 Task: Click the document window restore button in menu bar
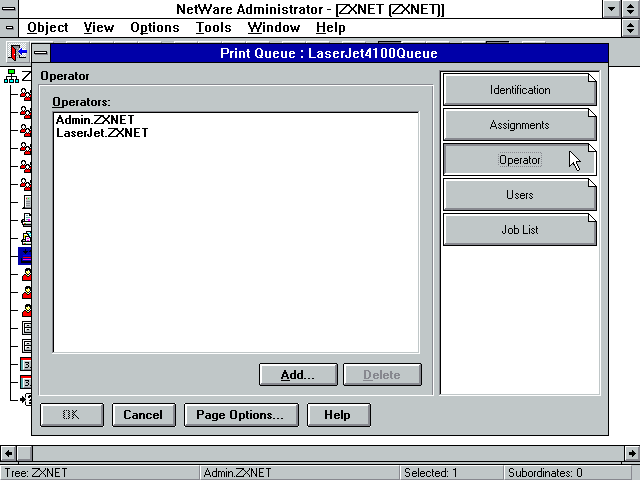pos(631,28)
